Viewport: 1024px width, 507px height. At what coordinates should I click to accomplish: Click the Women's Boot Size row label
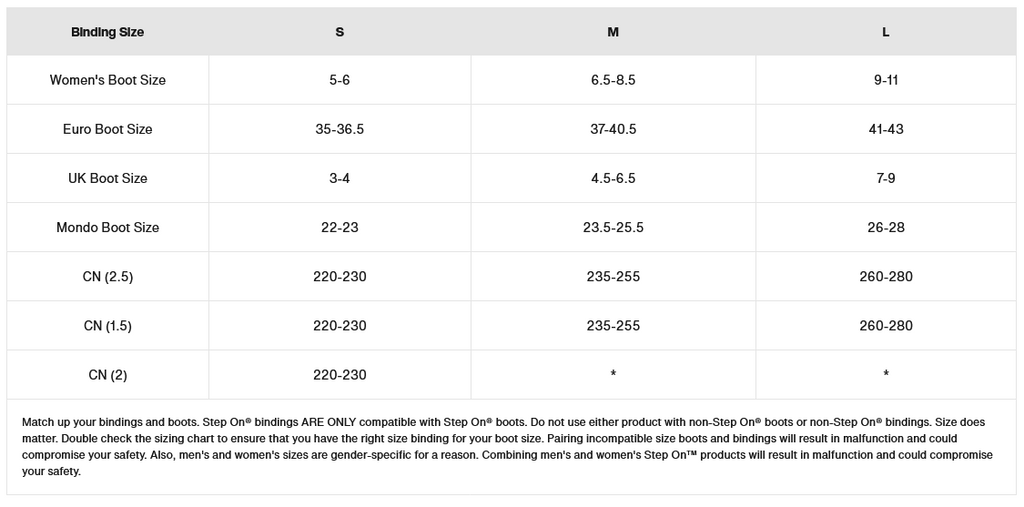pos(108,80)
